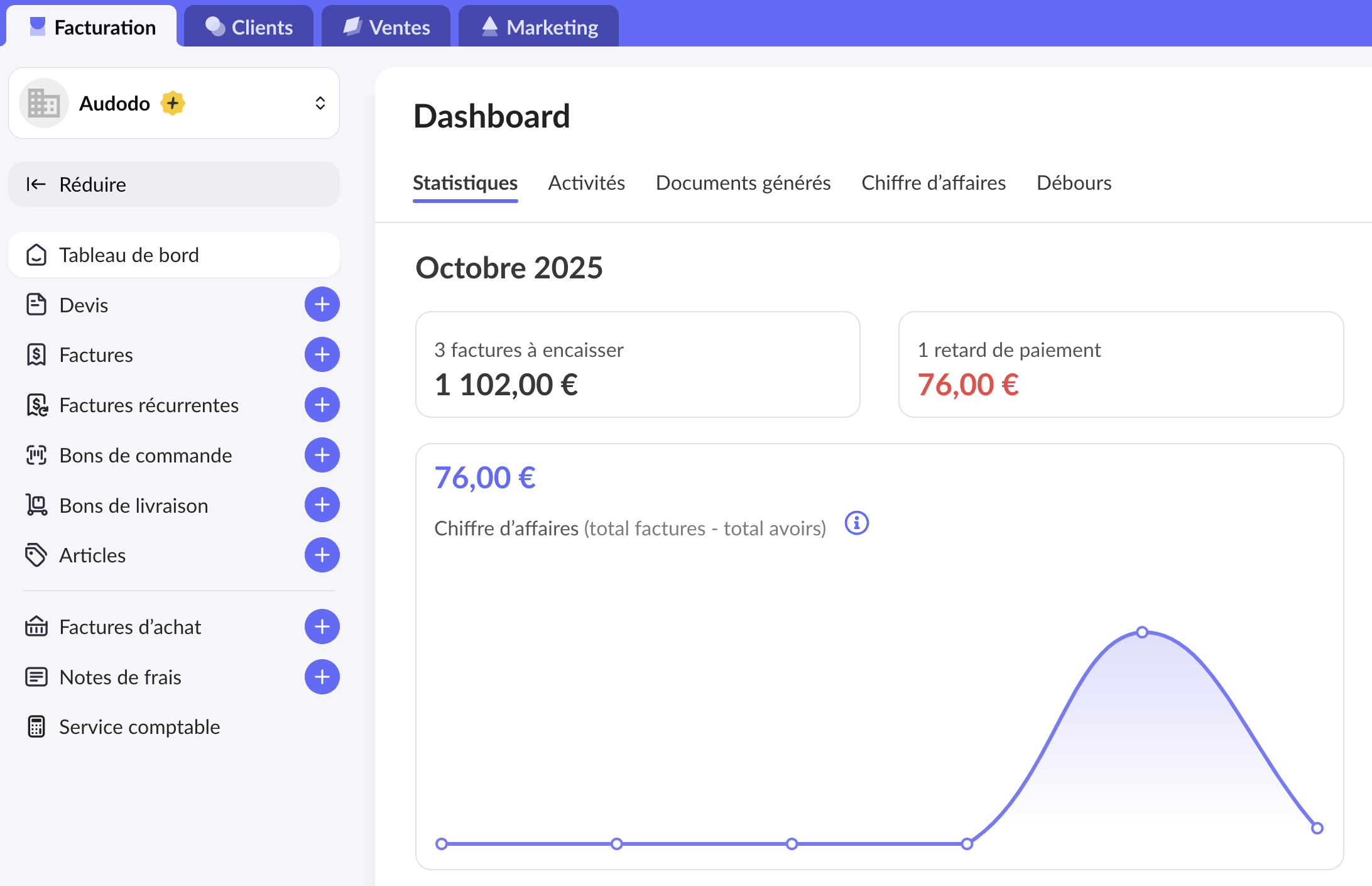
Task: Click the 3 factures à encaisser card
Action: click(x=637, y=364)
